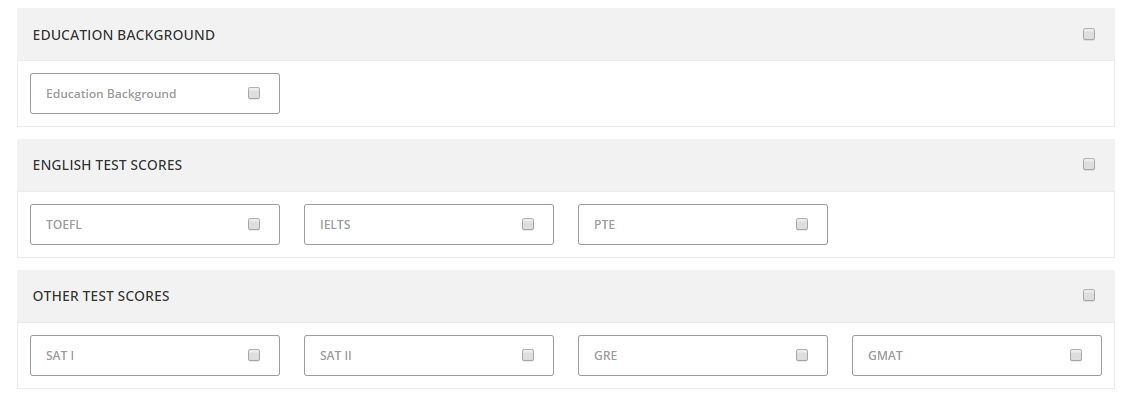Screen dimensions: 1125x394
Task: Toggle the PTE checkbox
Action: 802,224
